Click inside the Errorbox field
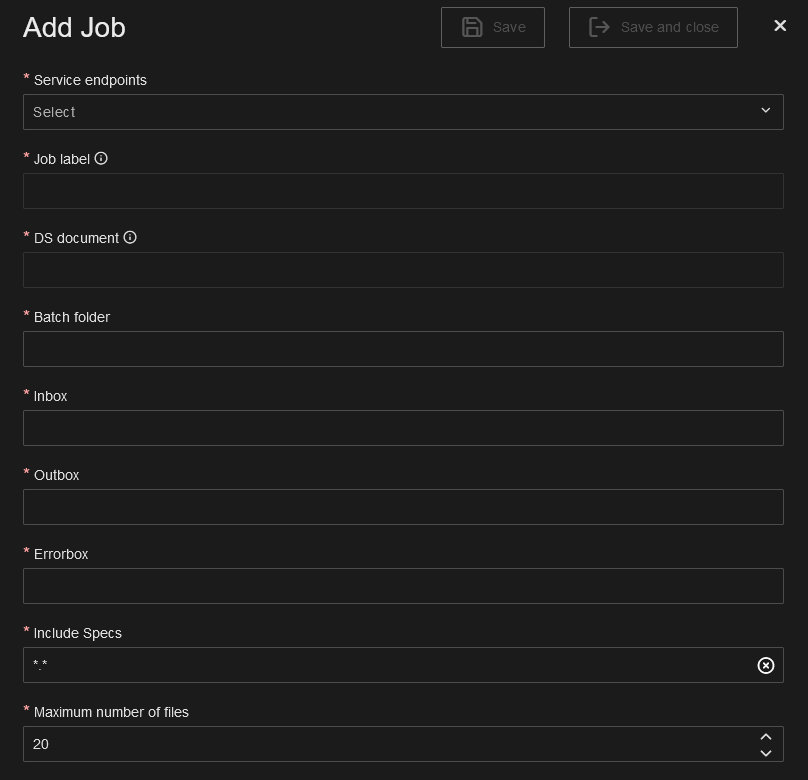 tap(403, 586)
